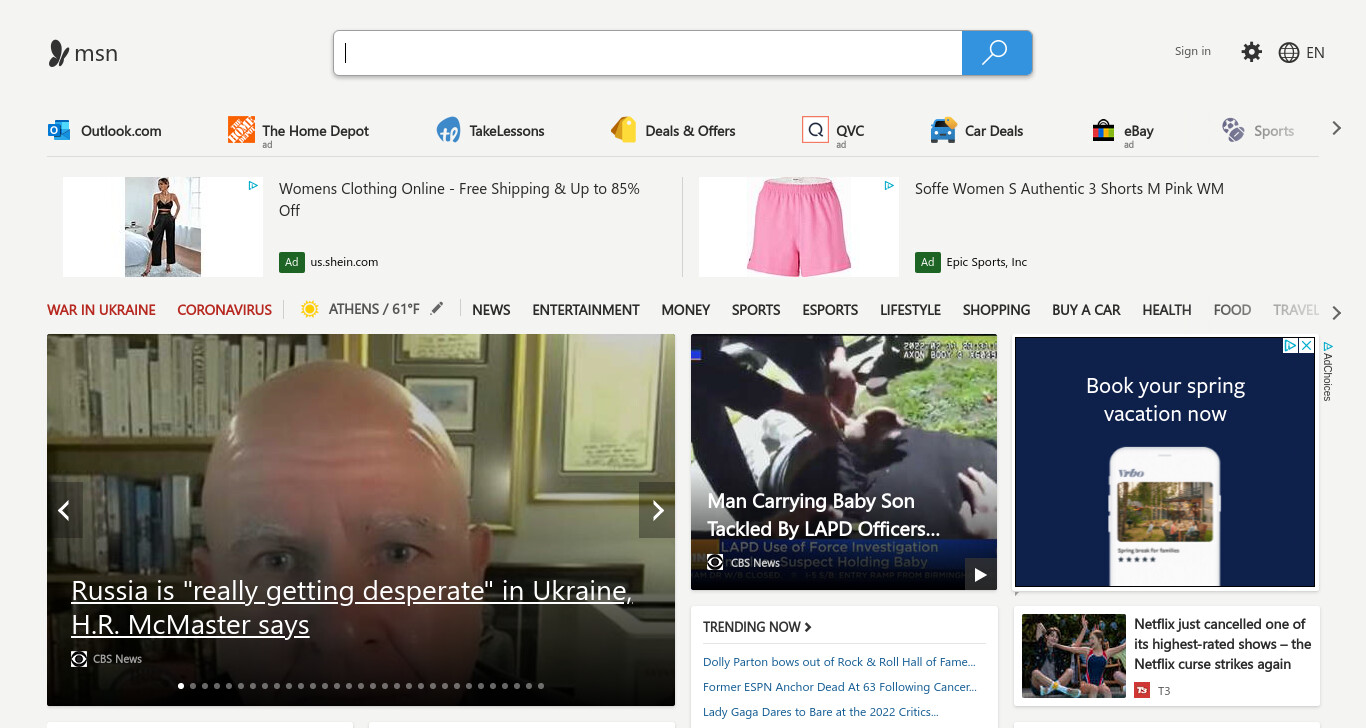Click the Epic Sports, Inc advertiser label

click(987, 262)
